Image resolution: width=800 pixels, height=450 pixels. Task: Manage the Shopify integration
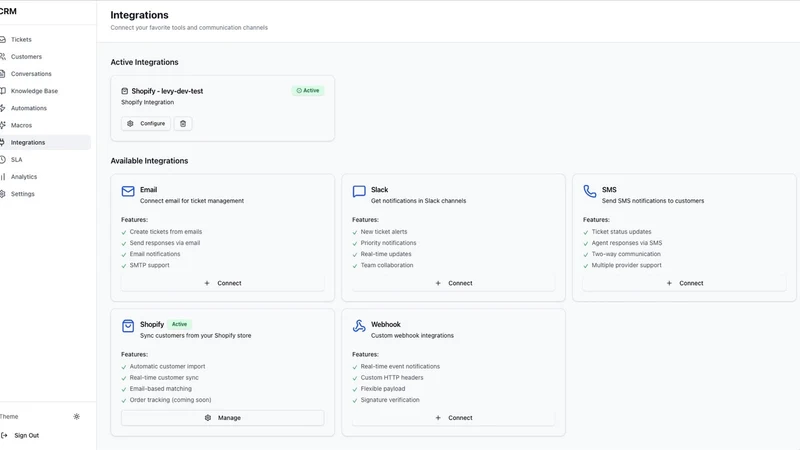pos(222,418)
